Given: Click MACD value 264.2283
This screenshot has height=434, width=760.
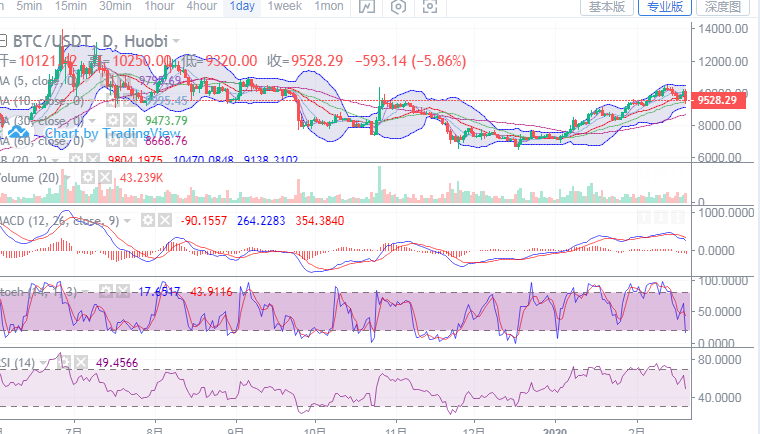Looking at the screenshot, I should click(261, 221).
